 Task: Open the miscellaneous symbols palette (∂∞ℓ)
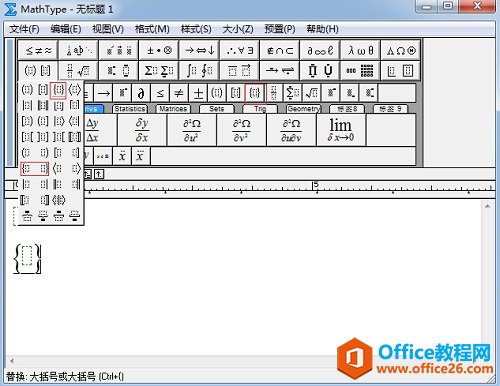click(320, 50)
